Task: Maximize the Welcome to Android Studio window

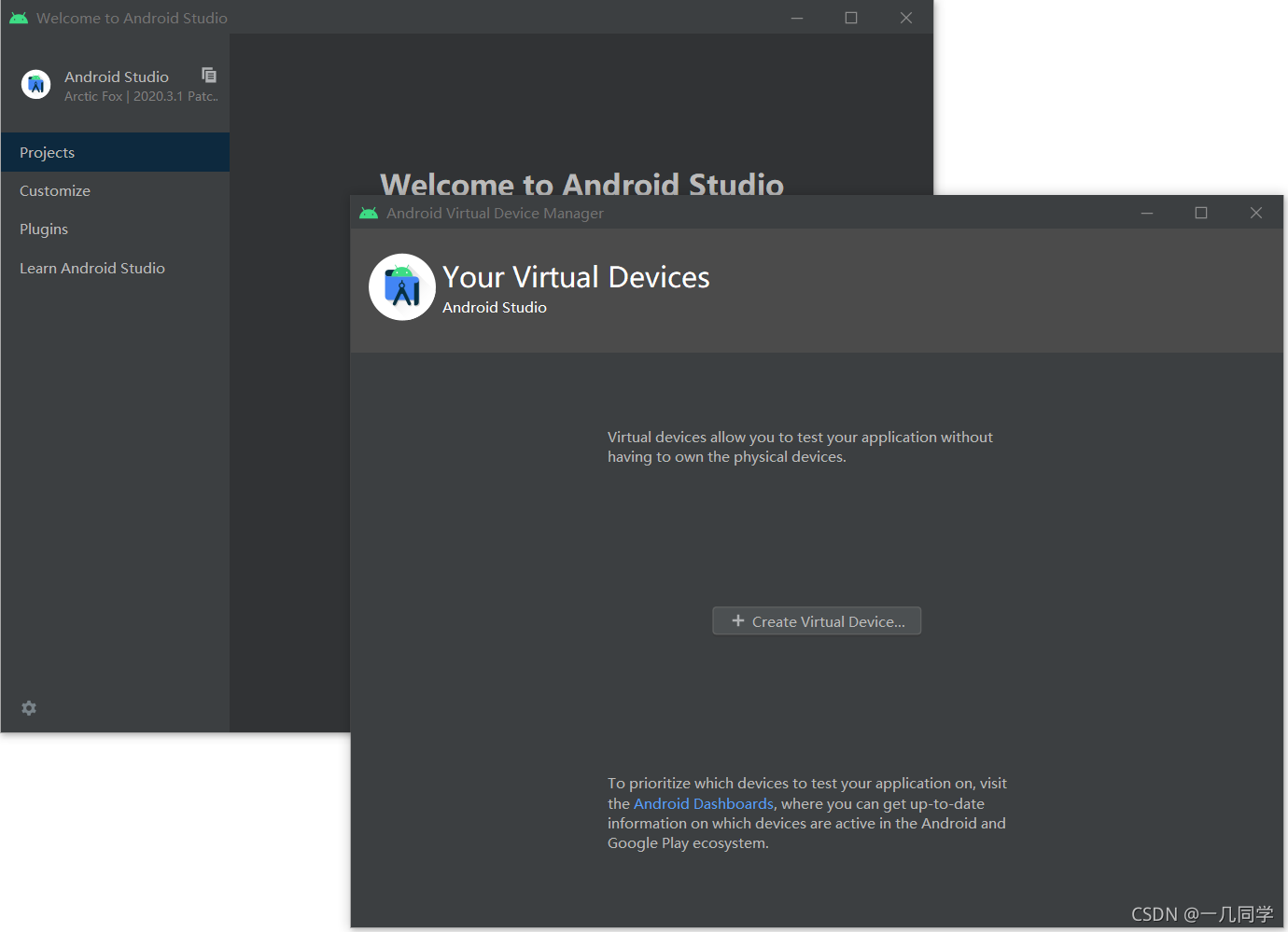Action: 851,18
